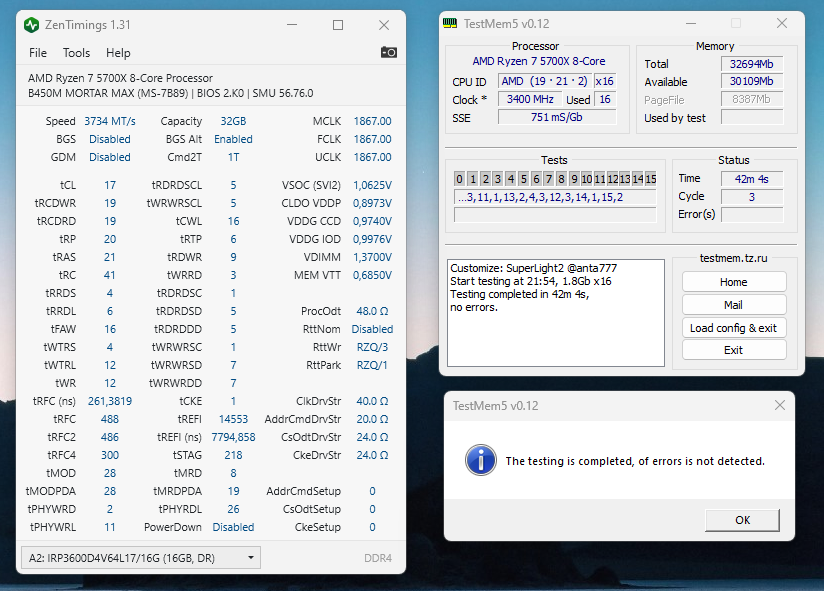Click the BGS Alt value Enabled
Viewport: 824px width, 591px height.
pyautogui.click(x=233, y=139)
